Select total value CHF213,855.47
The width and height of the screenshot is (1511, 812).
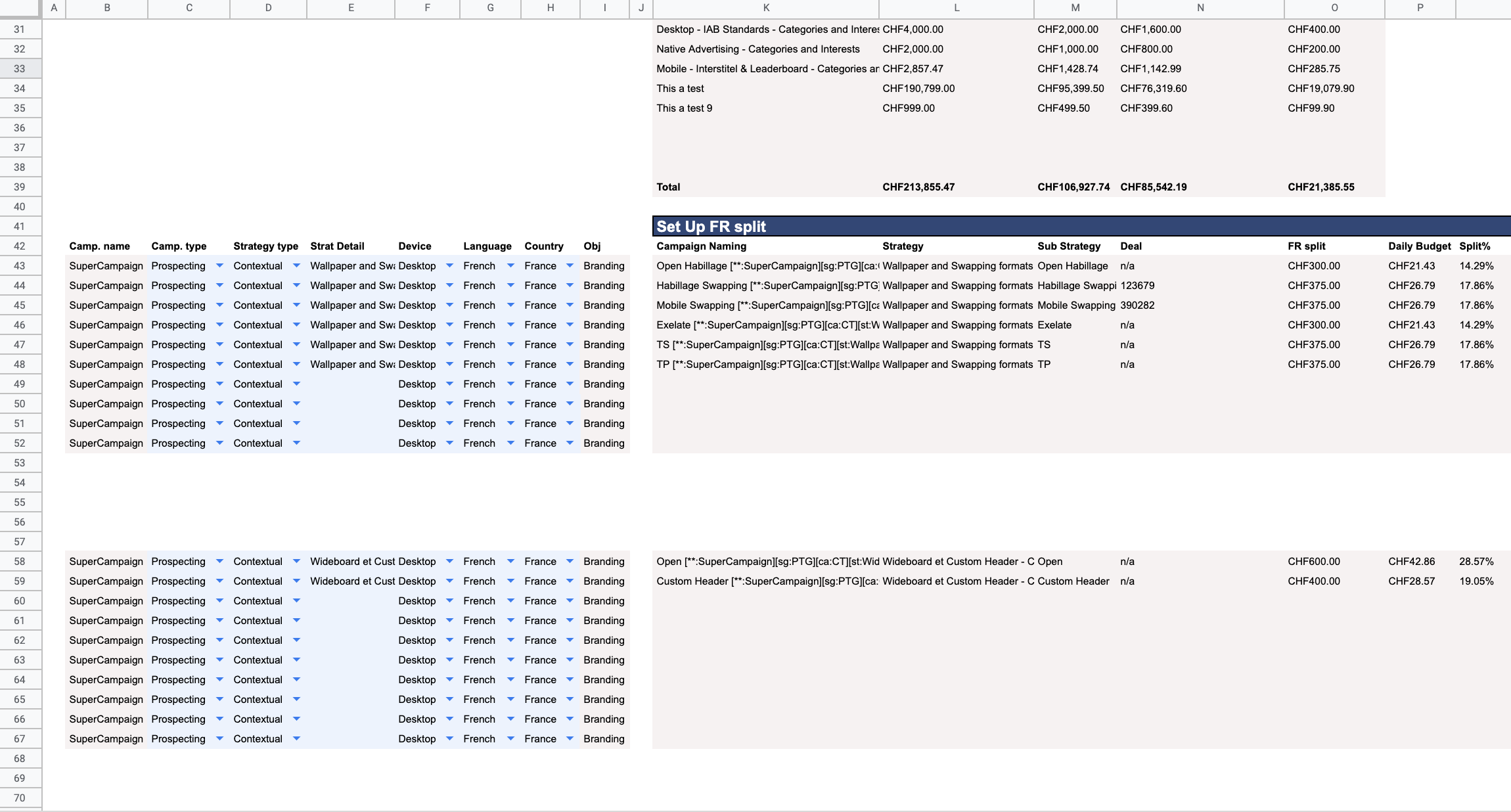(x=957, y=187)
